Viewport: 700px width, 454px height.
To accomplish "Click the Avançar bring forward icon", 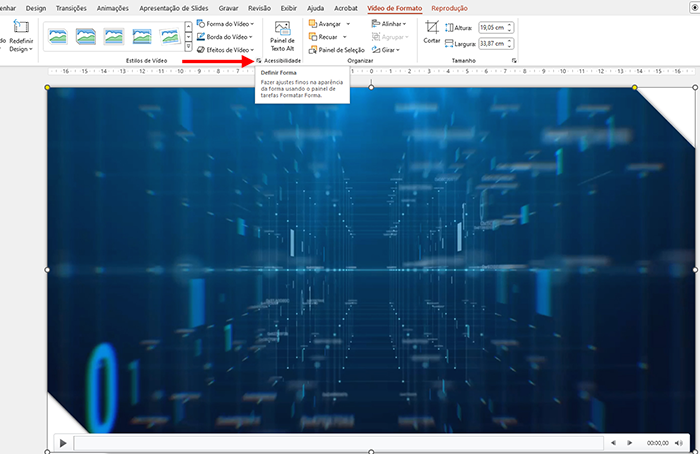I will click(313, 23).
